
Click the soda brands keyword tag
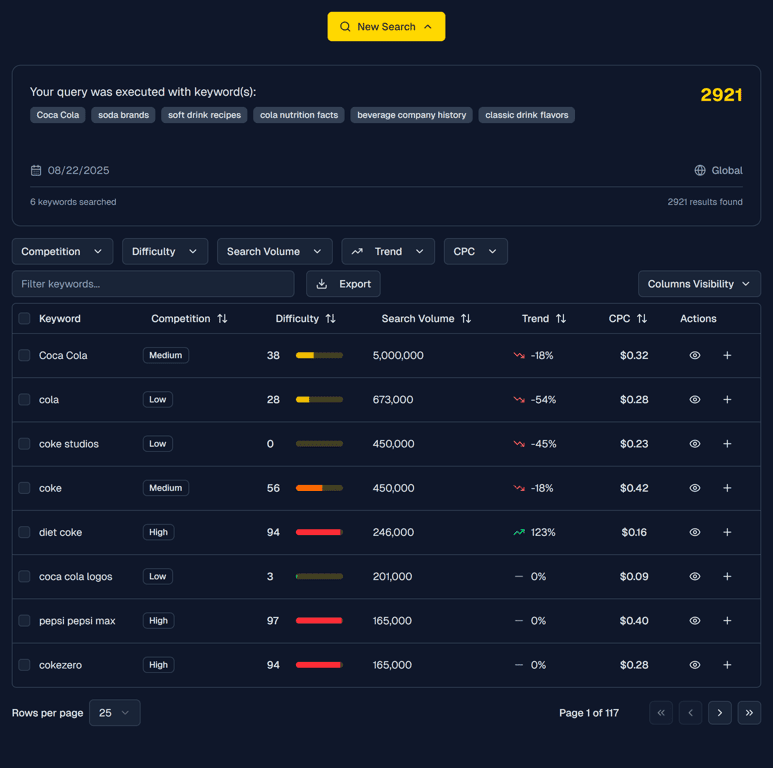point(123,115)
